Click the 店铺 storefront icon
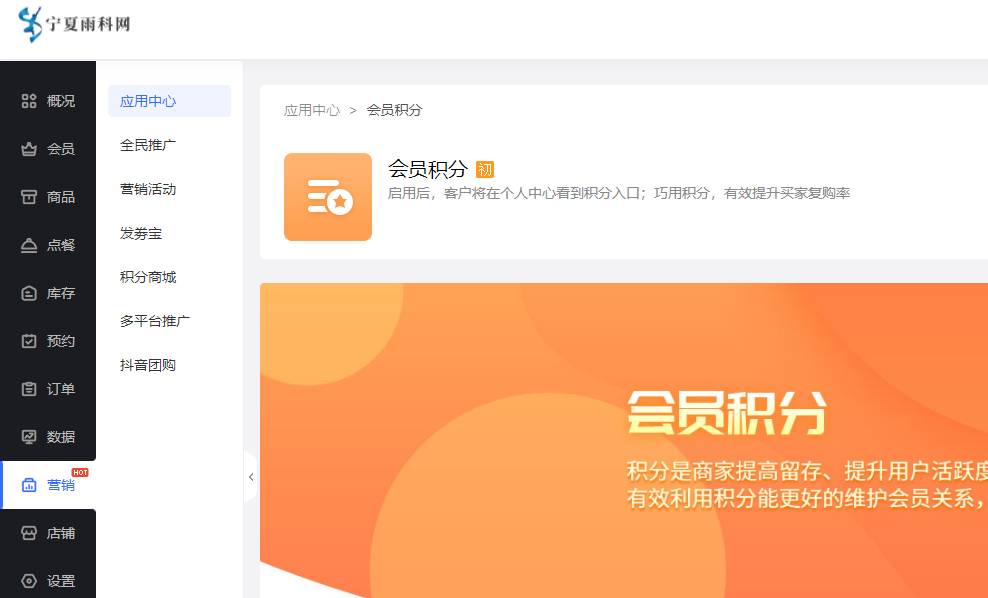 29,533
